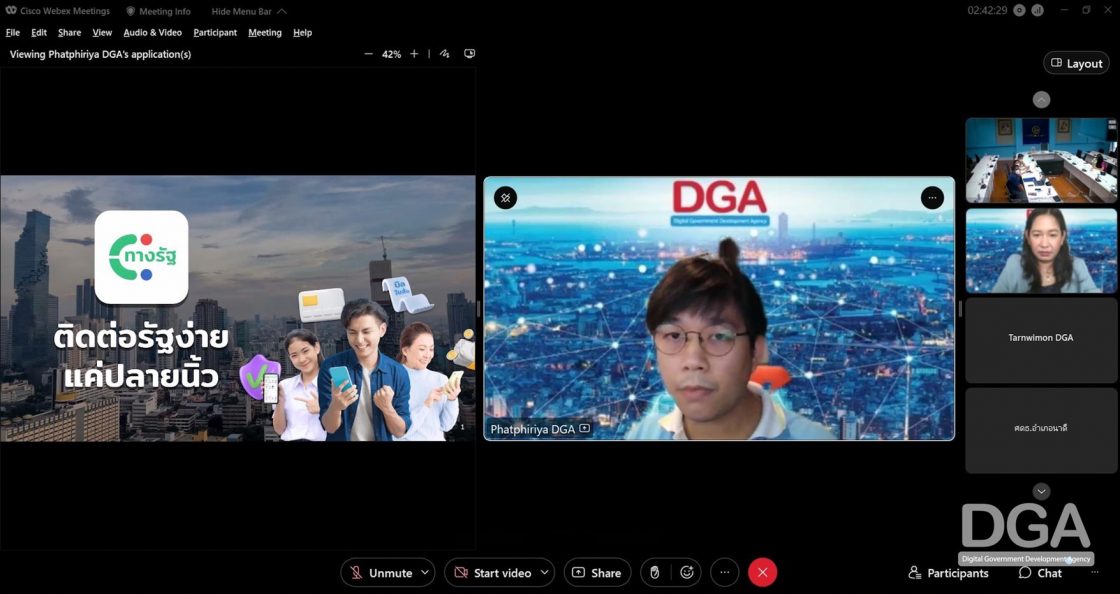Open the Participants panel
The width and height of the screenshot is (1120, 594).
click(949, 573)
